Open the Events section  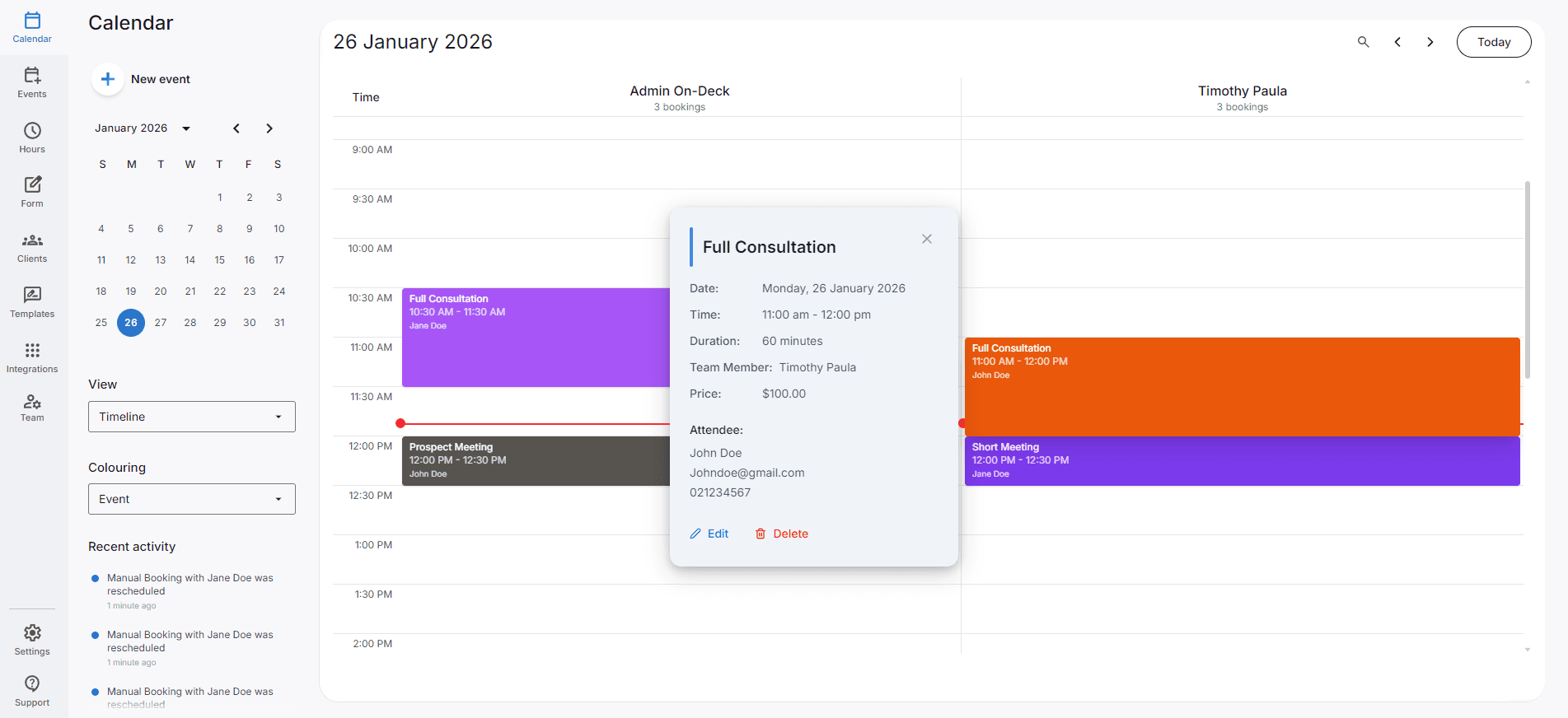point(32,82)
